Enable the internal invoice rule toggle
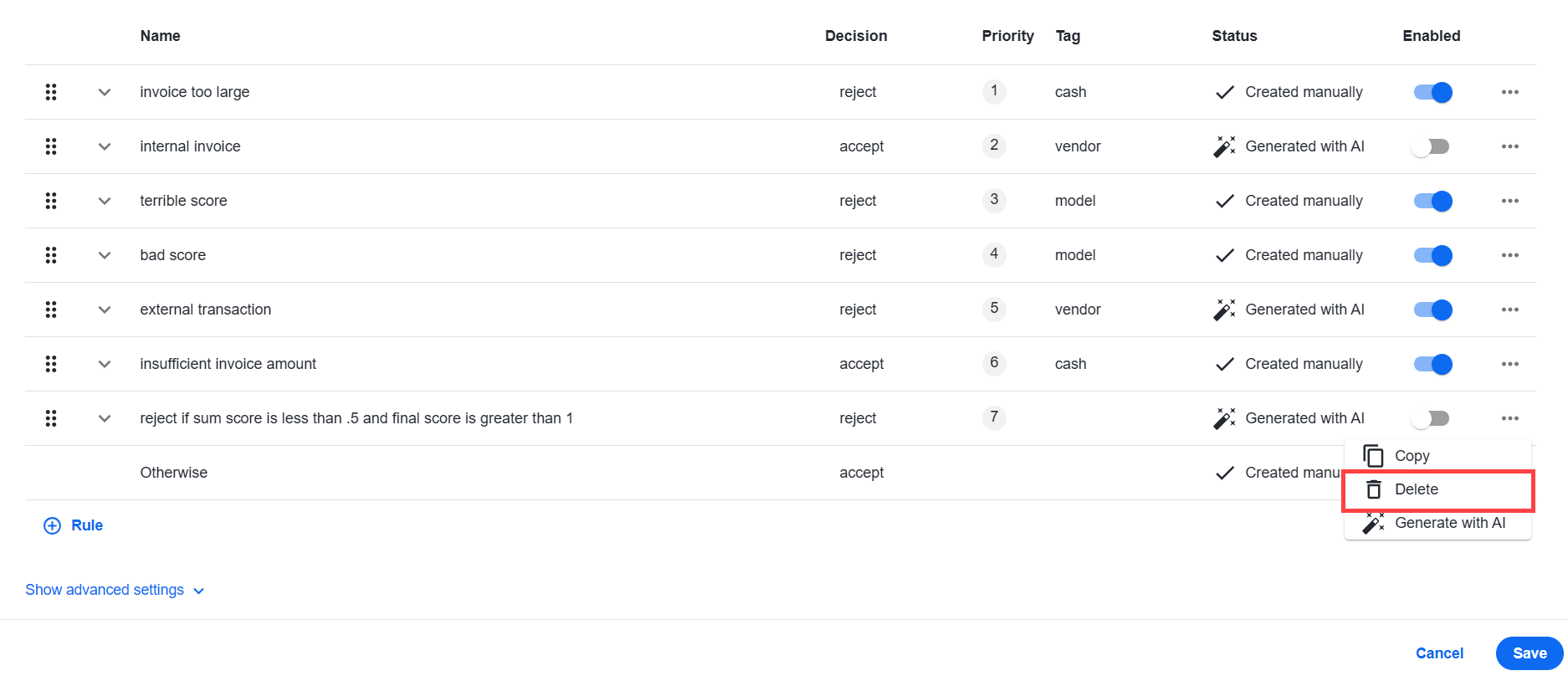1568x686 pixels. 1431,146
